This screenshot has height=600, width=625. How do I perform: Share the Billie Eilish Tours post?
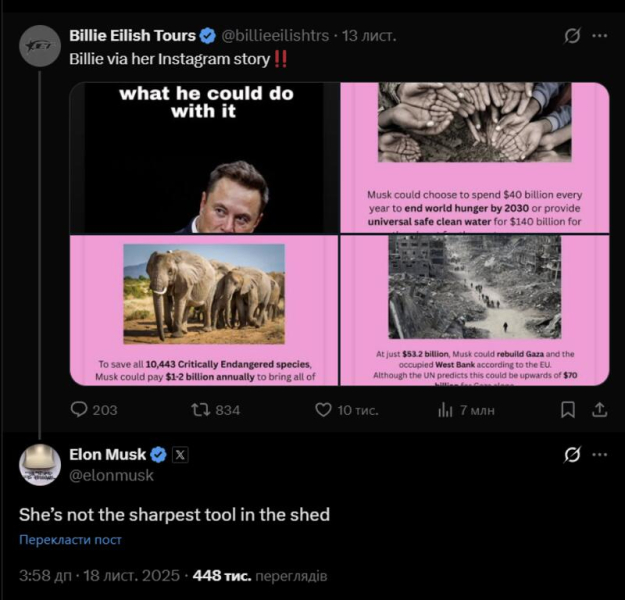(599, 409)
